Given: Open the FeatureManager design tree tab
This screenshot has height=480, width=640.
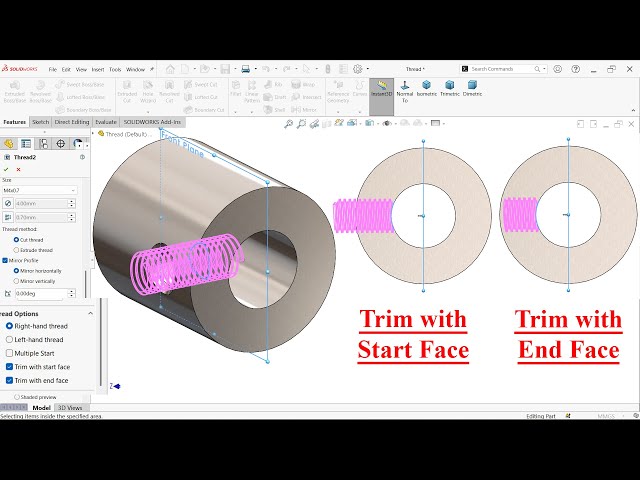Looking at the screenshot, I should (8, 144).
